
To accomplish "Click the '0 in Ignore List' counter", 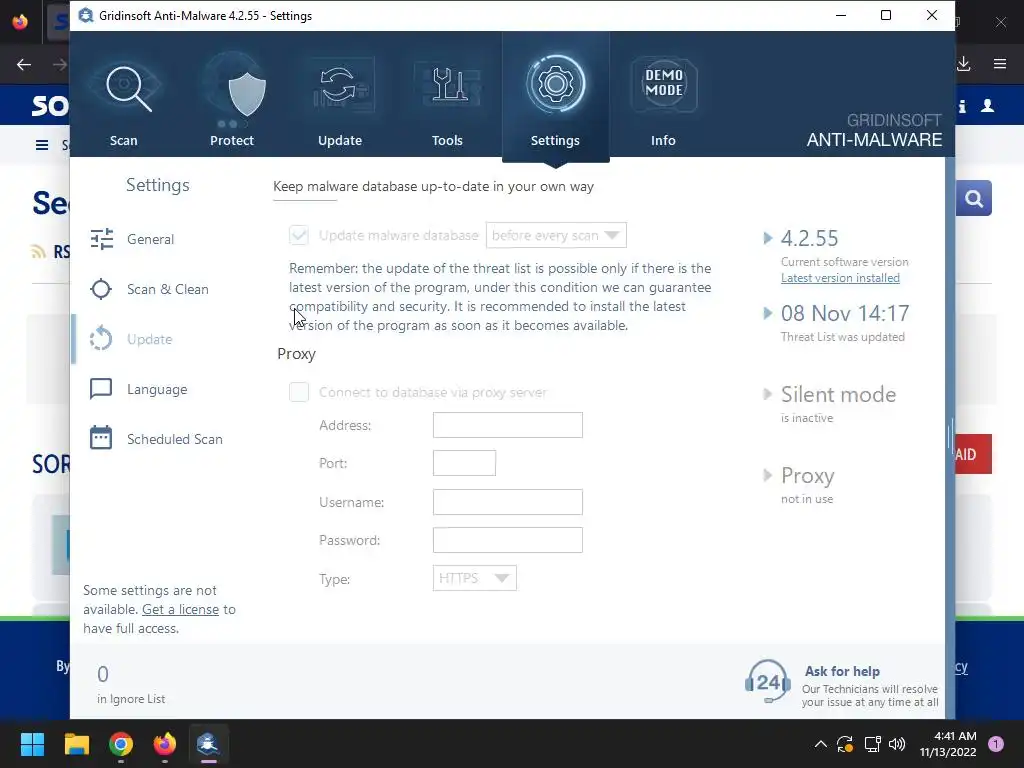I will [x=131, y=685].
